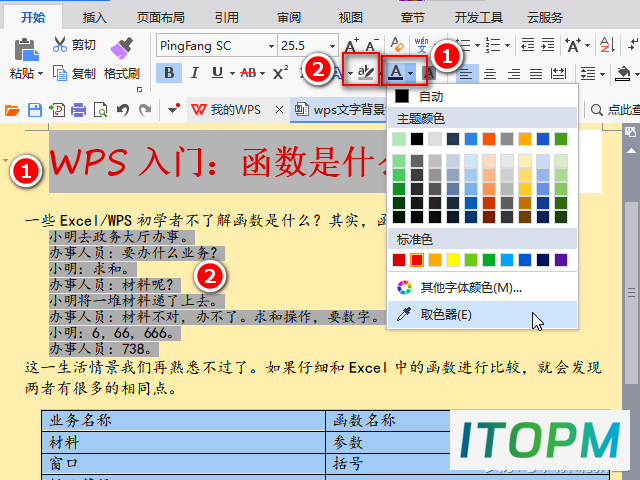This screenshot has height=480, width=640.
Task: Click the print preview icon
Action: tap(100, 110)
